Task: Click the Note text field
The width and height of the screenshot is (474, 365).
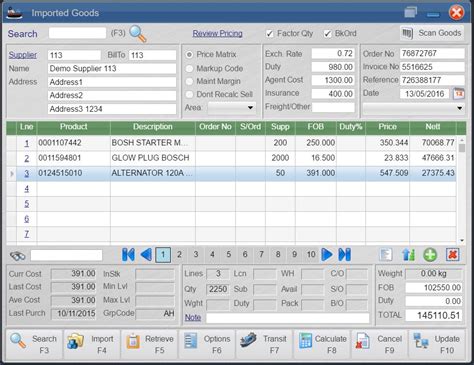Action: [288, 318]
